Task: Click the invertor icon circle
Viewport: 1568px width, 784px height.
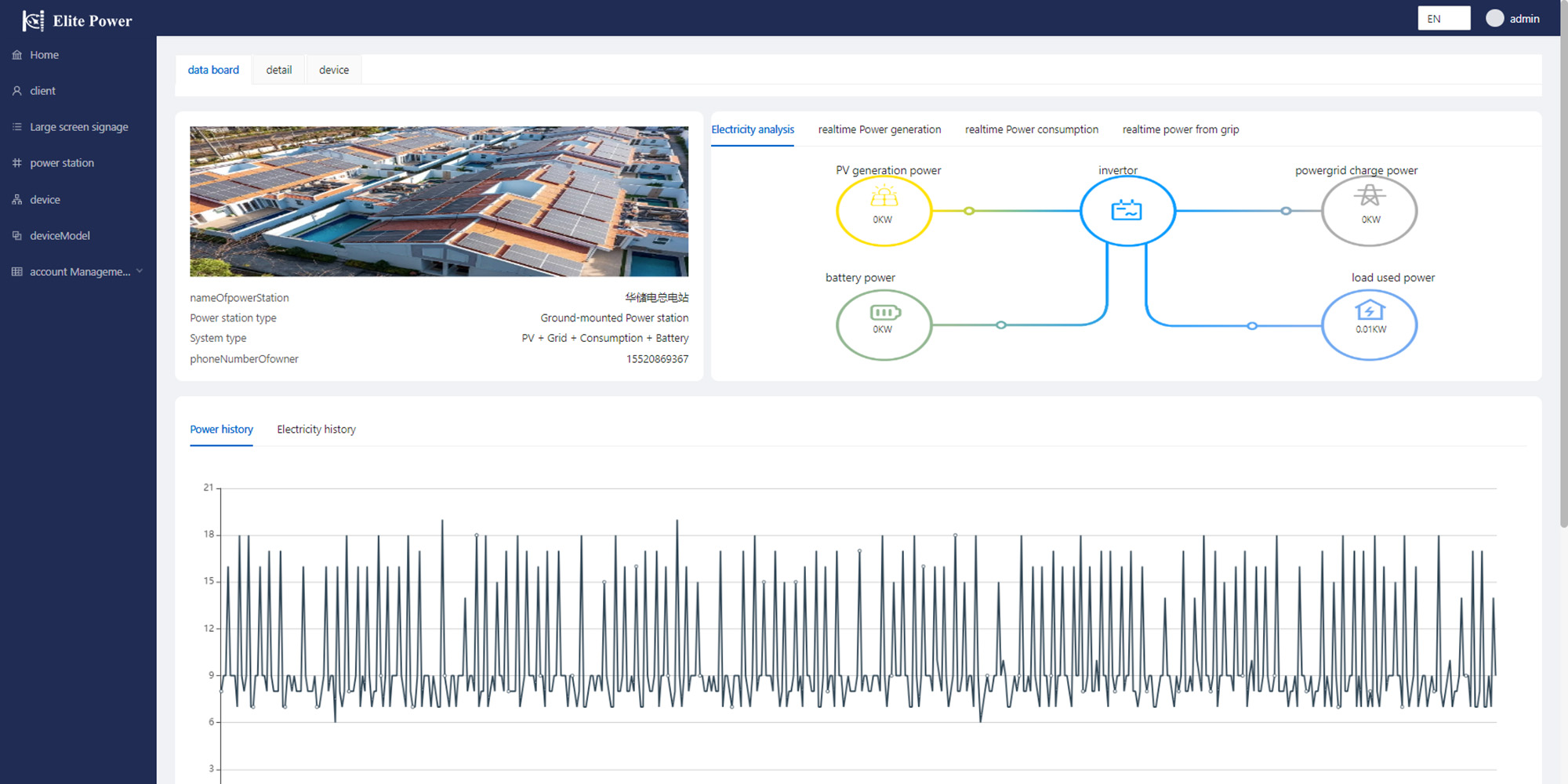Action: coord(1127,210)
